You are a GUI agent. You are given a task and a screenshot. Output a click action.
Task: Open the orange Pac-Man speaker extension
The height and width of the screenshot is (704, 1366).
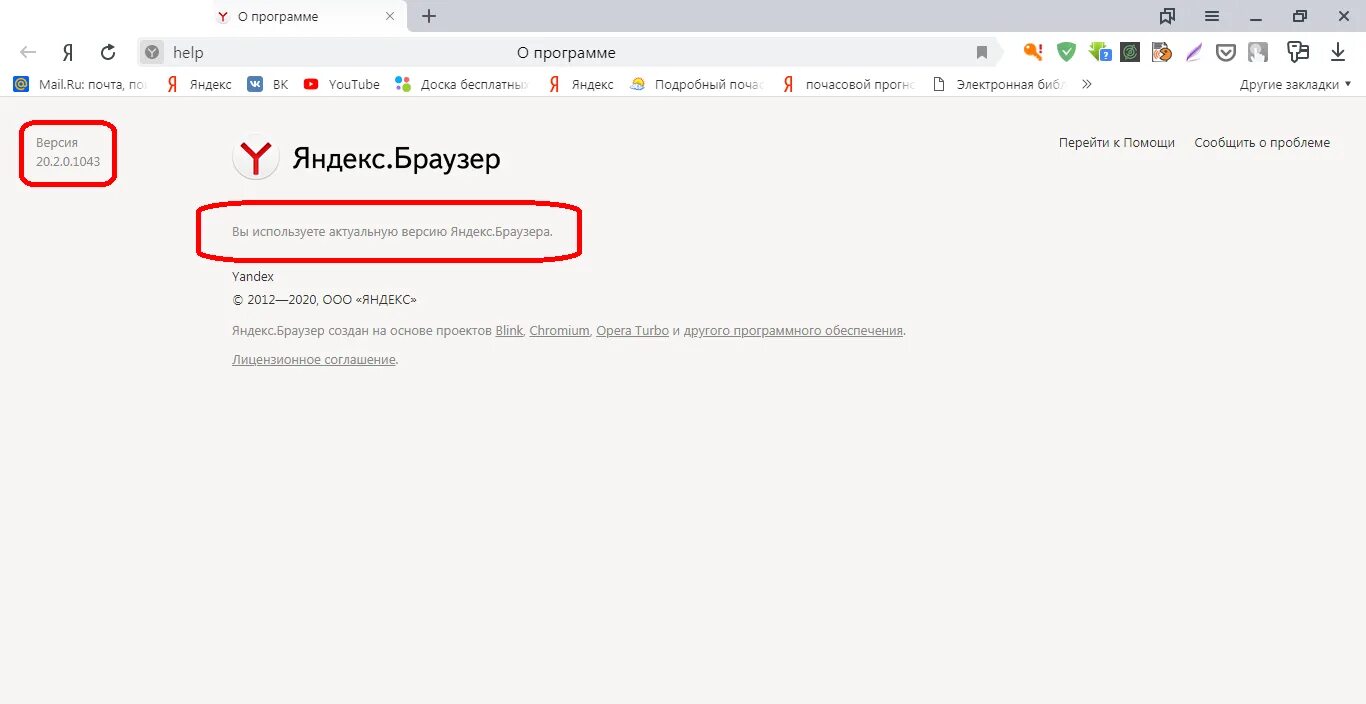pyautogui.click(x=1162, y=53)
